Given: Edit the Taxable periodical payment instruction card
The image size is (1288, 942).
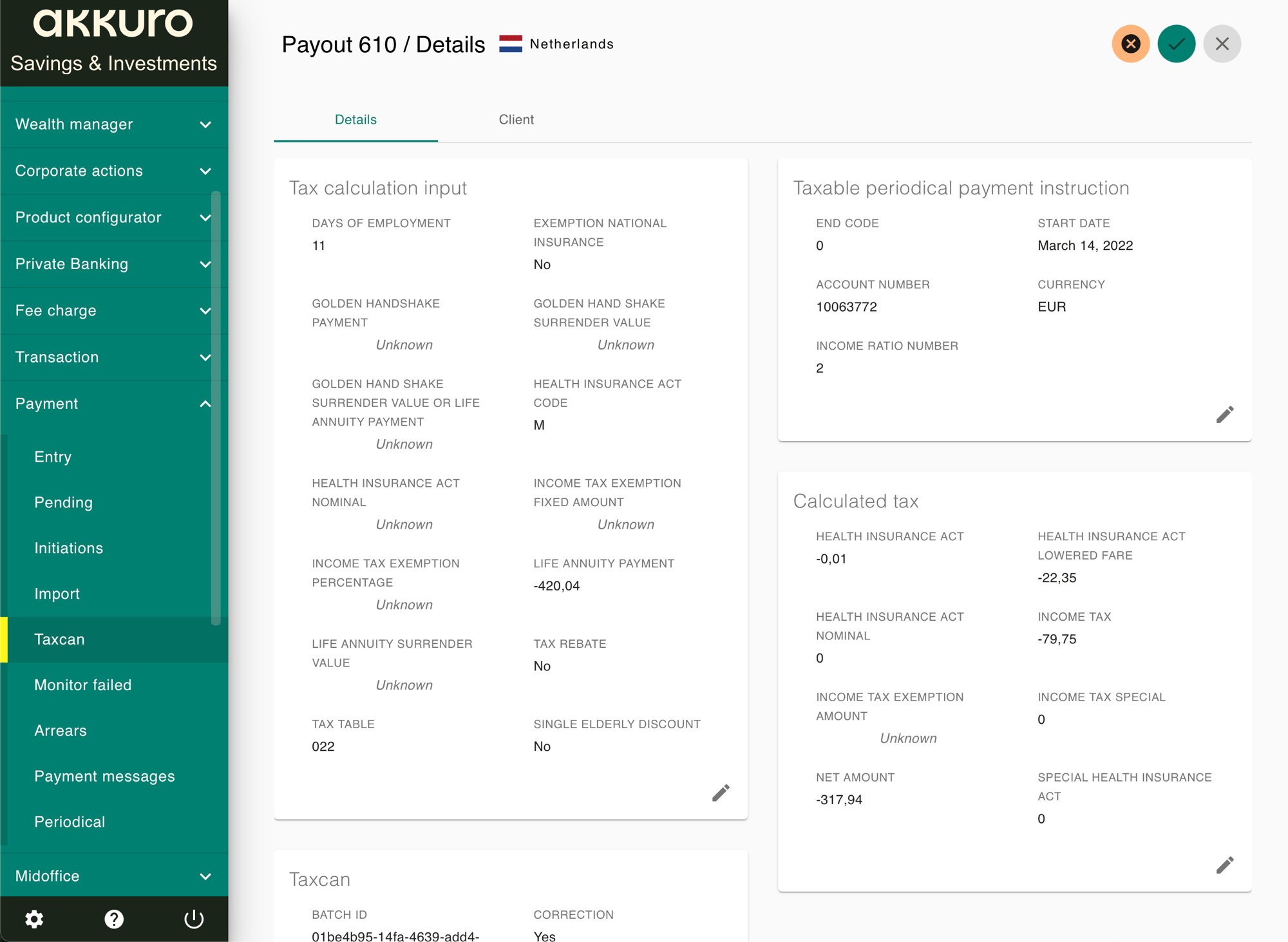Looking at the screenshot, I should pos(1225,414).
